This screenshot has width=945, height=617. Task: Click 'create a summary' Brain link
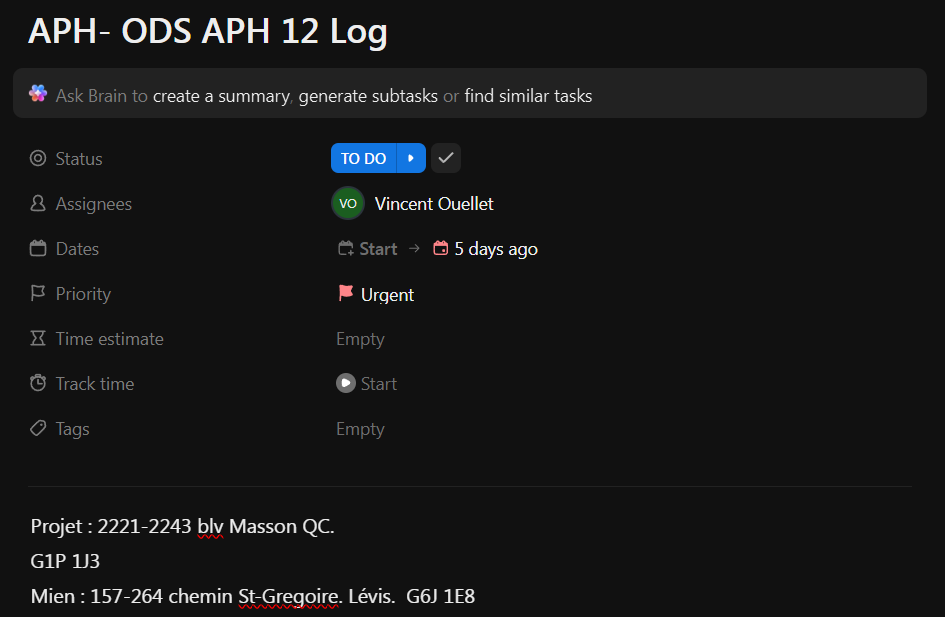pos(221,97)
